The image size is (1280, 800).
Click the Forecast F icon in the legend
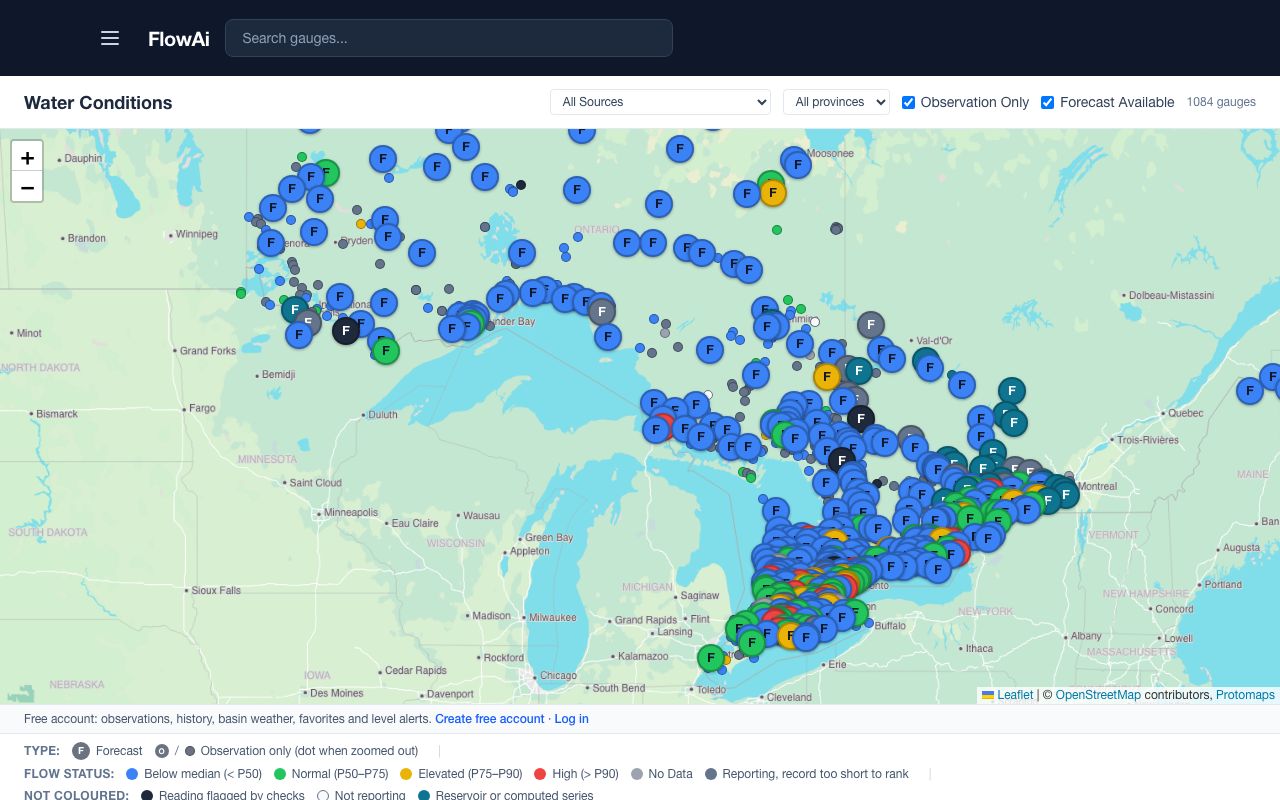tap(81, 751)
